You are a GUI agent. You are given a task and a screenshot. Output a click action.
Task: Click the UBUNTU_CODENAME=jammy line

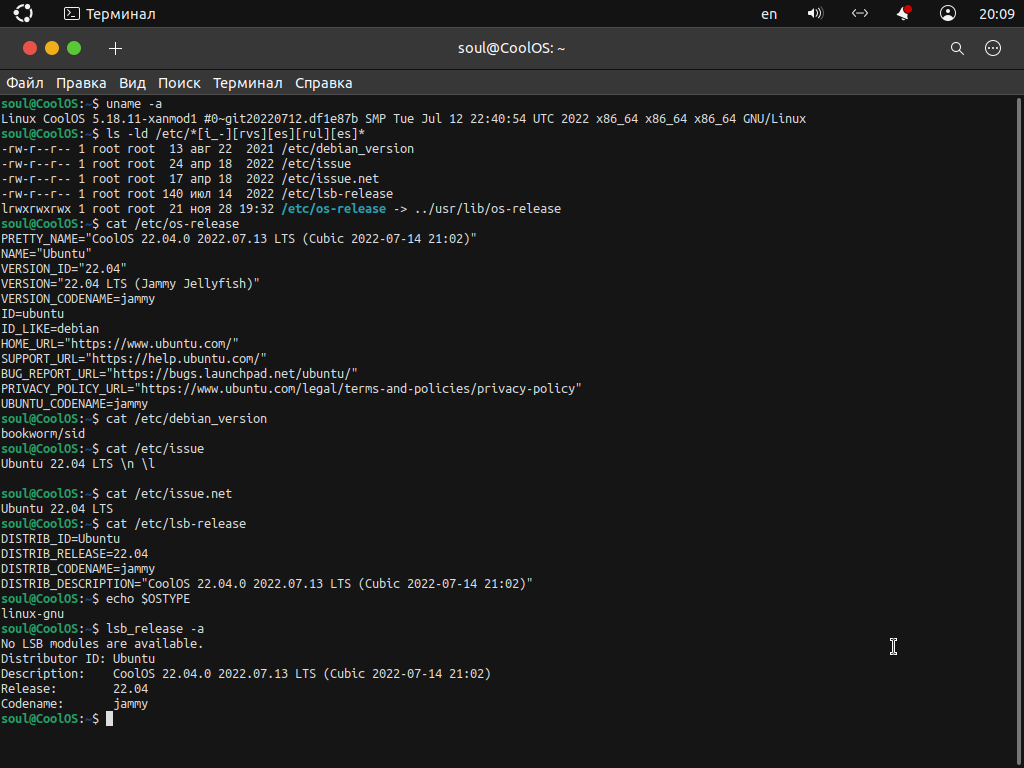74,404
